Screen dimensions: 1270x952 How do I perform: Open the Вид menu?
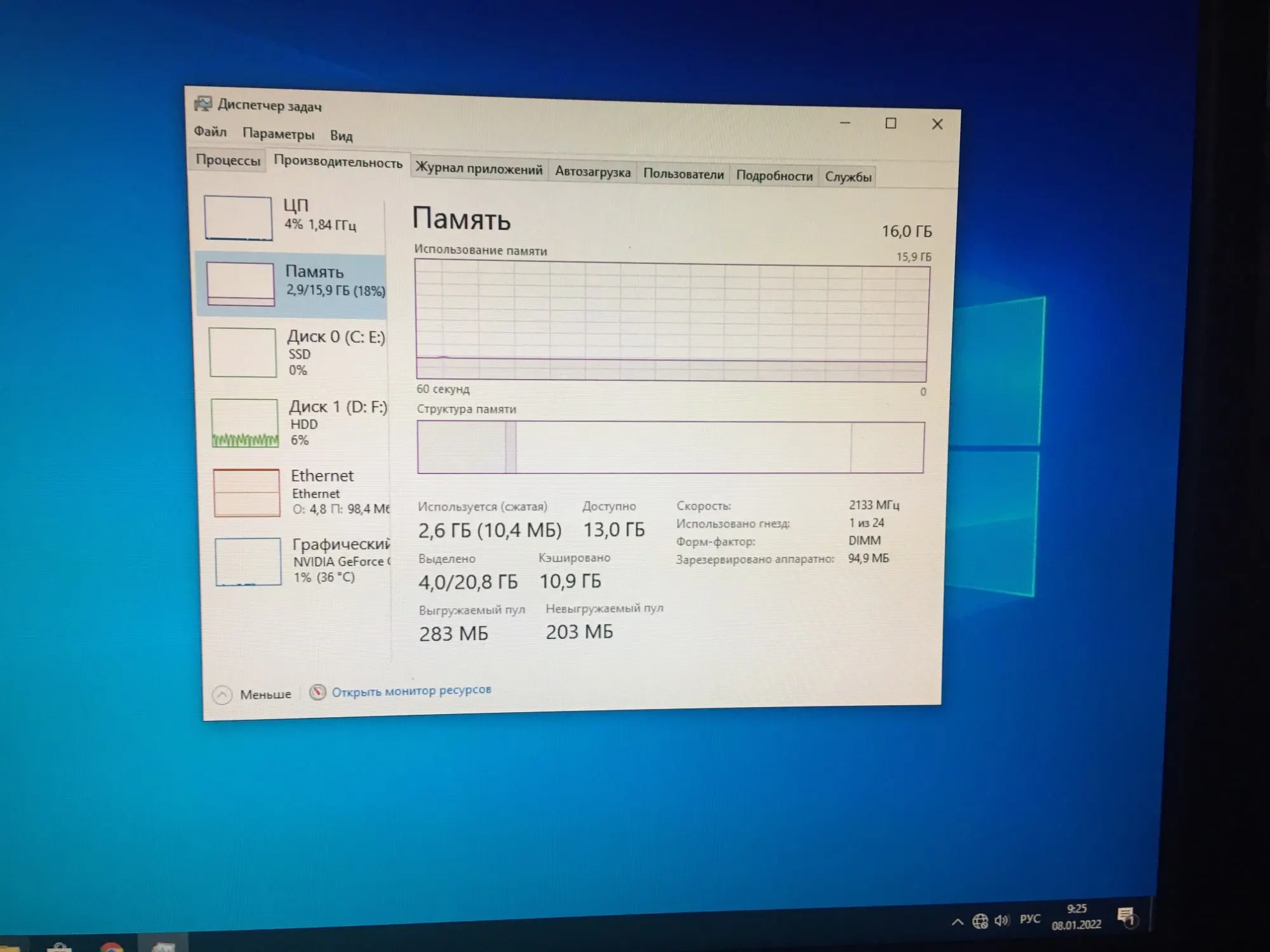coord(341,136)
